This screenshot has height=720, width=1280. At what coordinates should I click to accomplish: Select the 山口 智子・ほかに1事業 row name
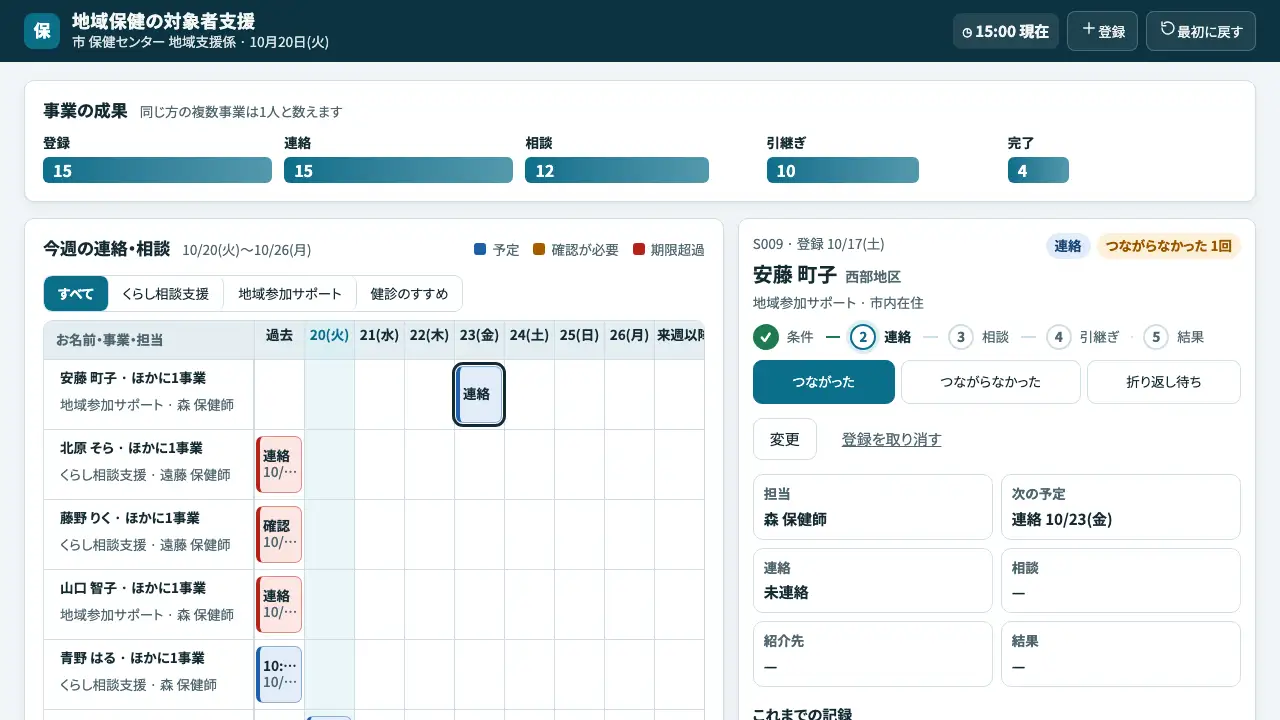pos(133,588)
